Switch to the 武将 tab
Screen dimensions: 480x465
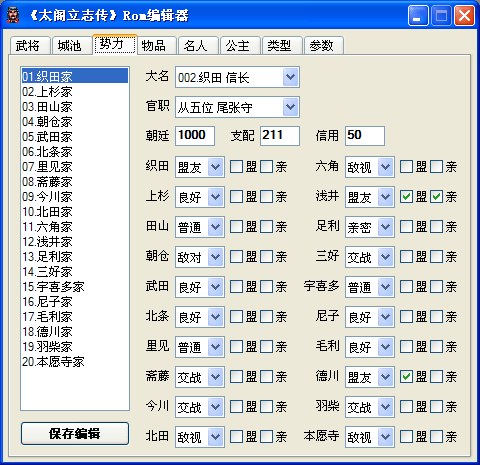[29, 46]
